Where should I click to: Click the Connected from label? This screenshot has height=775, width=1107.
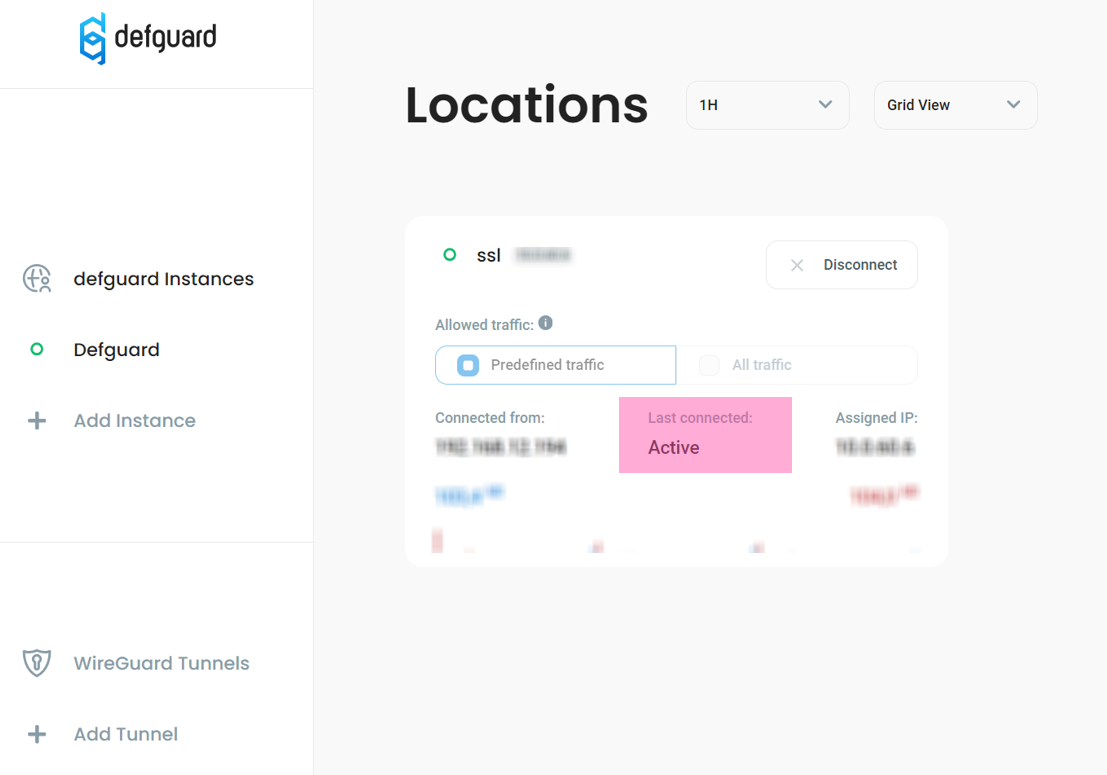(x=490, y=418)
